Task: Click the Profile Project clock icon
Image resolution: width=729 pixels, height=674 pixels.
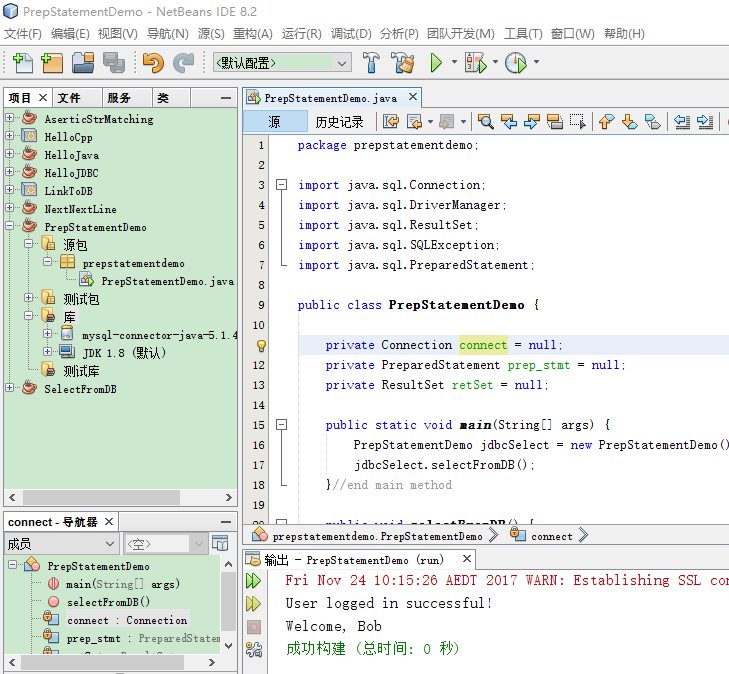Action: (515, 64)
